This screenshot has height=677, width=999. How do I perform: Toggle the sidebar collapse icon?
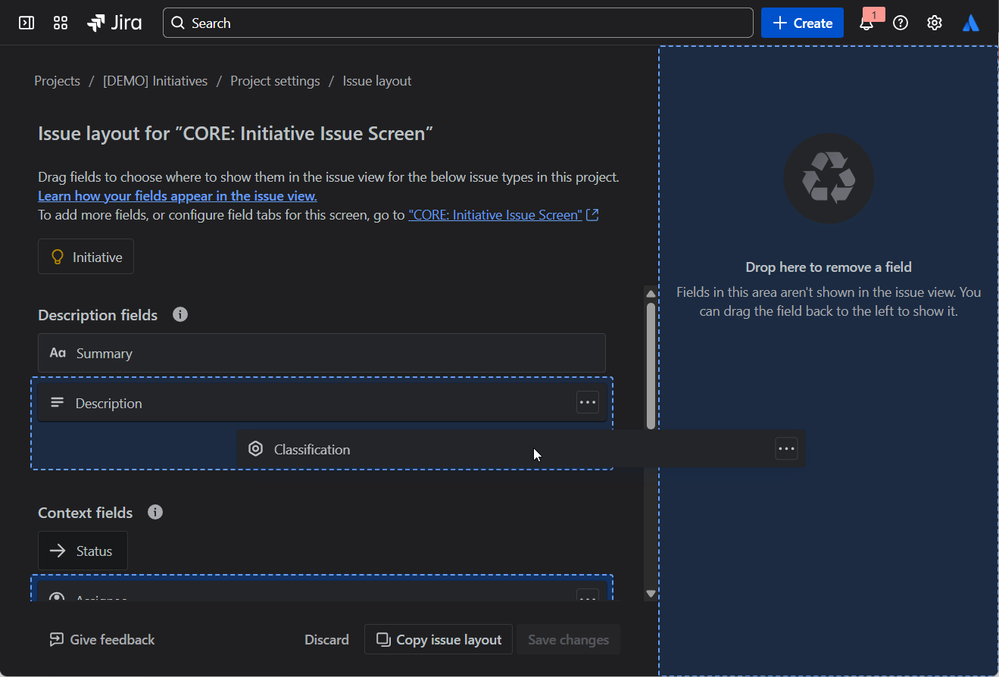pyautogui.click(x=27, y=23)
